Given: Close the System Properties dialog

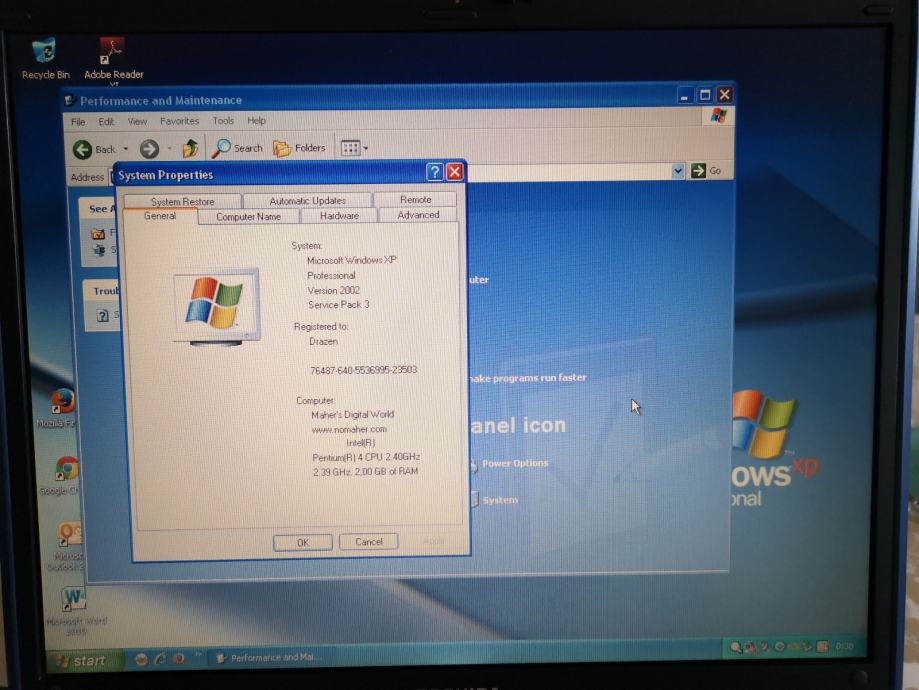Looking at the screenshot, I should pyautogui.click(x=455, y=172).
